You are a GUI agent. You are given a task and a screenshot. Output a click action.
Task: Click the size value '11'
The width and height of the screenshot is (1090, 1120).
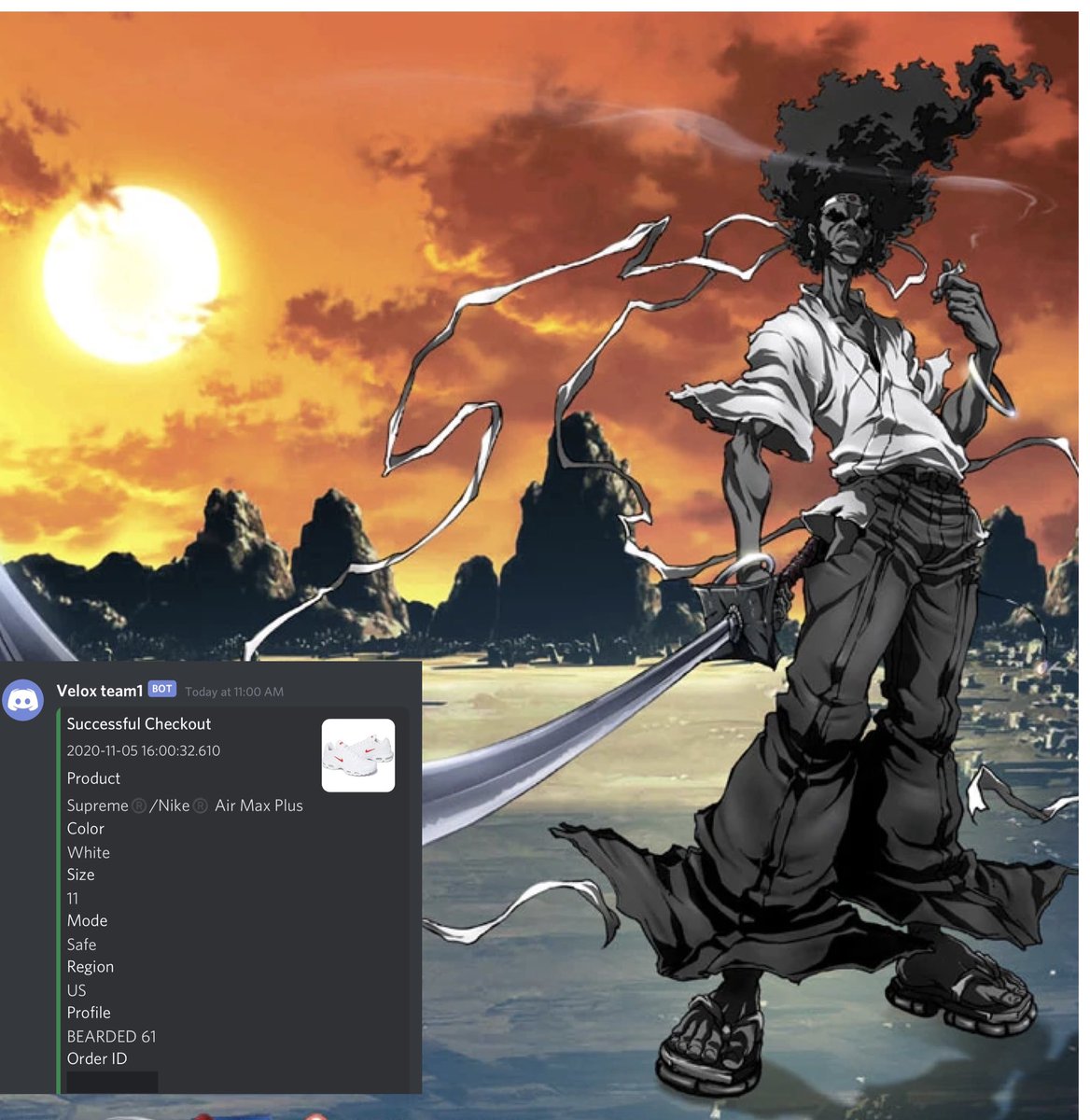(73, 899)
